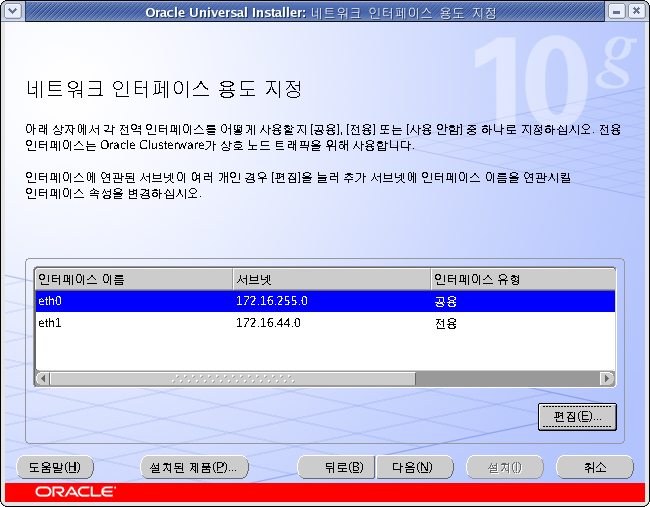The height and width of the screenshot is (507, 650).
Task: Click the 전용 interface type cell
Action: click(x=446, y=323)
